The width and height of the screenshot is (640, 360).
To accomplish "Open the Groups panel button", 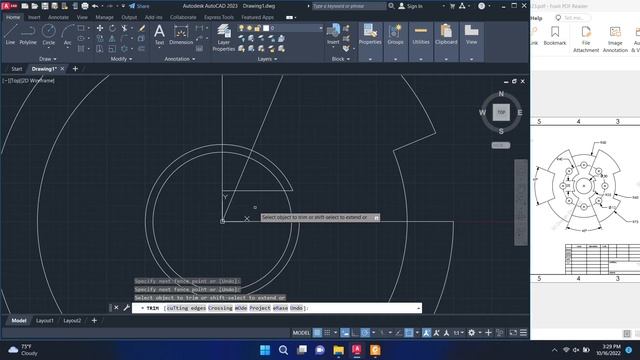I will click(395, 34).
